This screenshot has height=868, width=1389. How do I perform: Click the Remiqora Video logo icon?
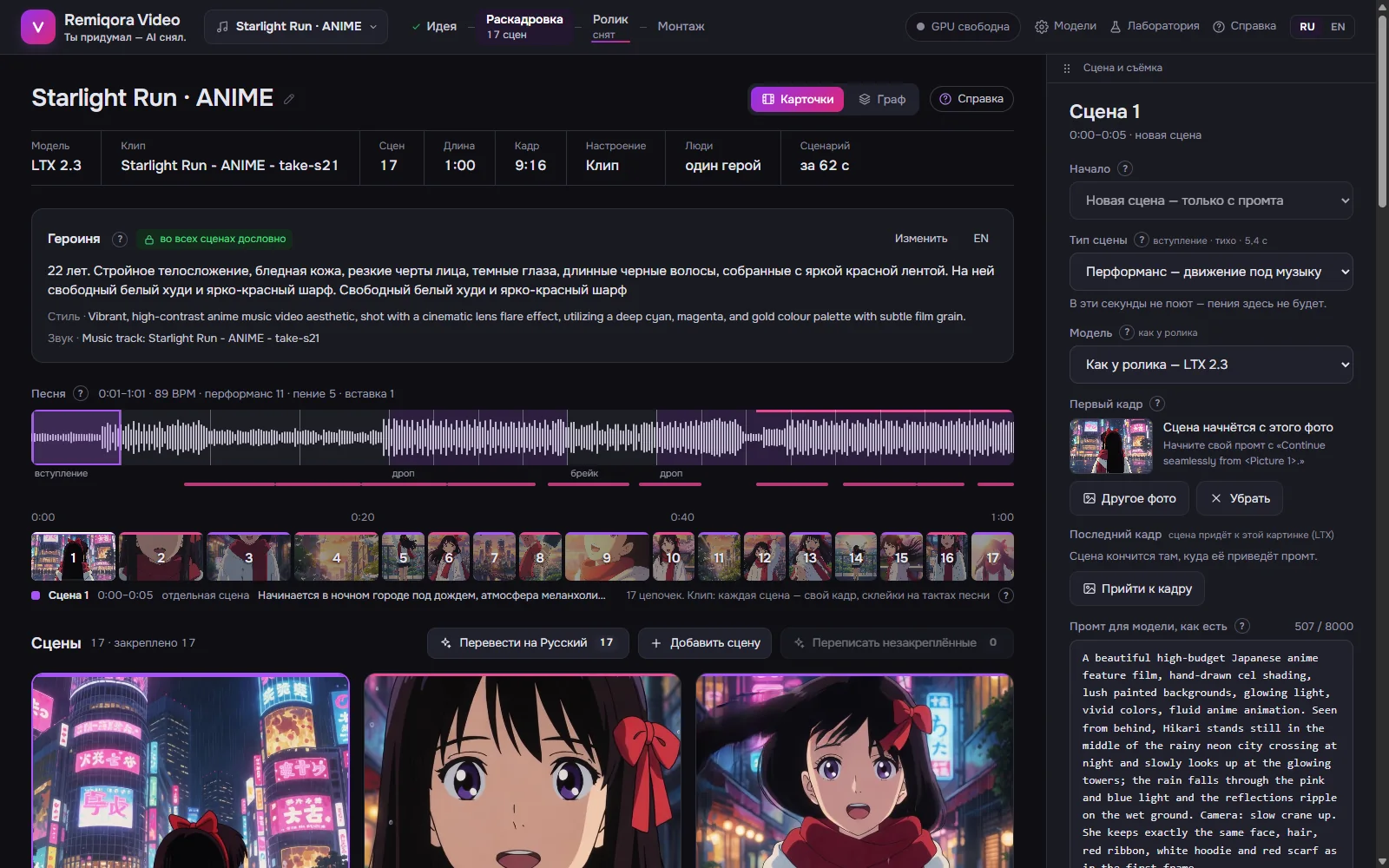pos(37,27)
